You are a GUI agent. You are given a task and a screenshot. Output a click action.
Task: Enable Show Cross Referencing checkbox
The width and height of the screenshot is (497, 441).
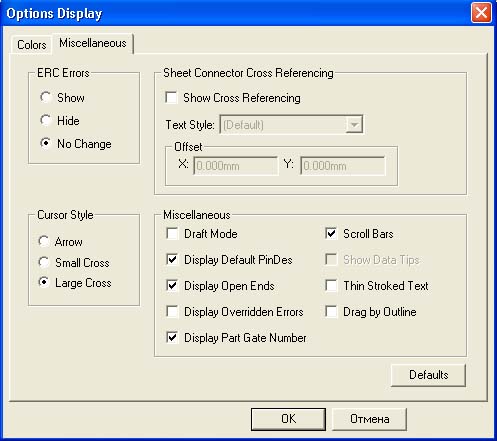171,98
